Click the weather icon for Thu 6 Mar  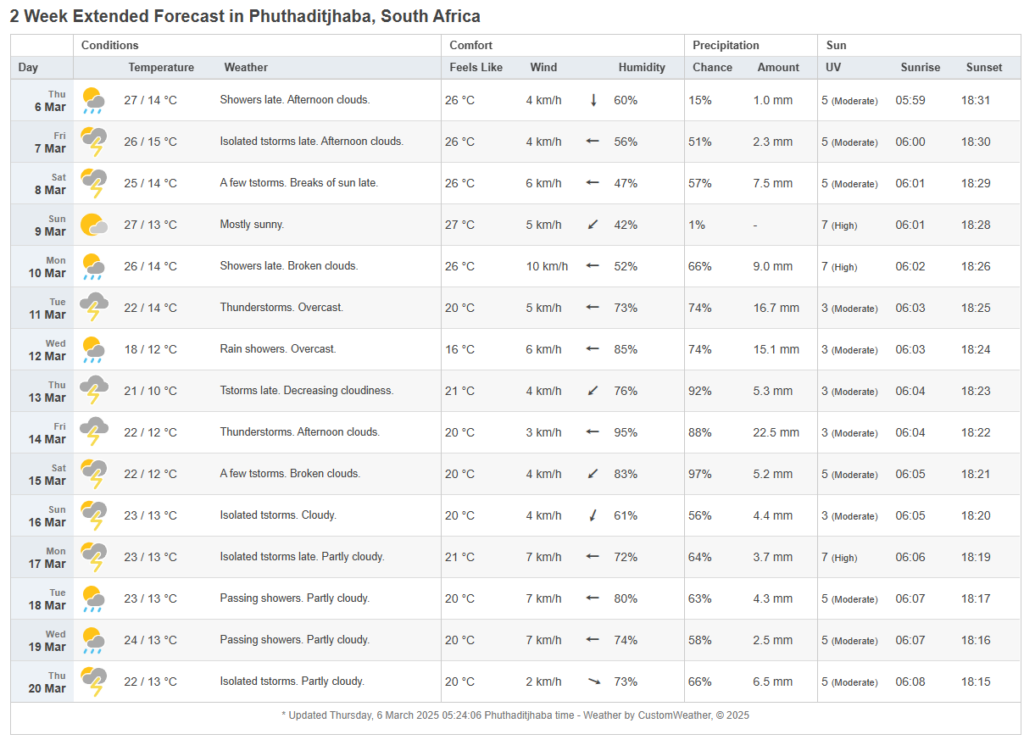(x=94, y=100)
